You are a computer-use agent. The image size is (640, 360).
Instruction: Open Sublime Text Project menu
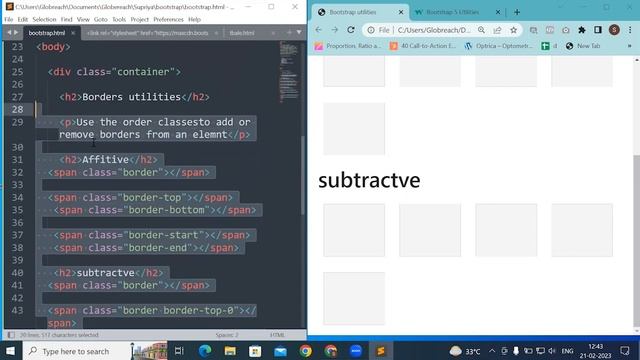pyautogui.click(x=140, y=19)
